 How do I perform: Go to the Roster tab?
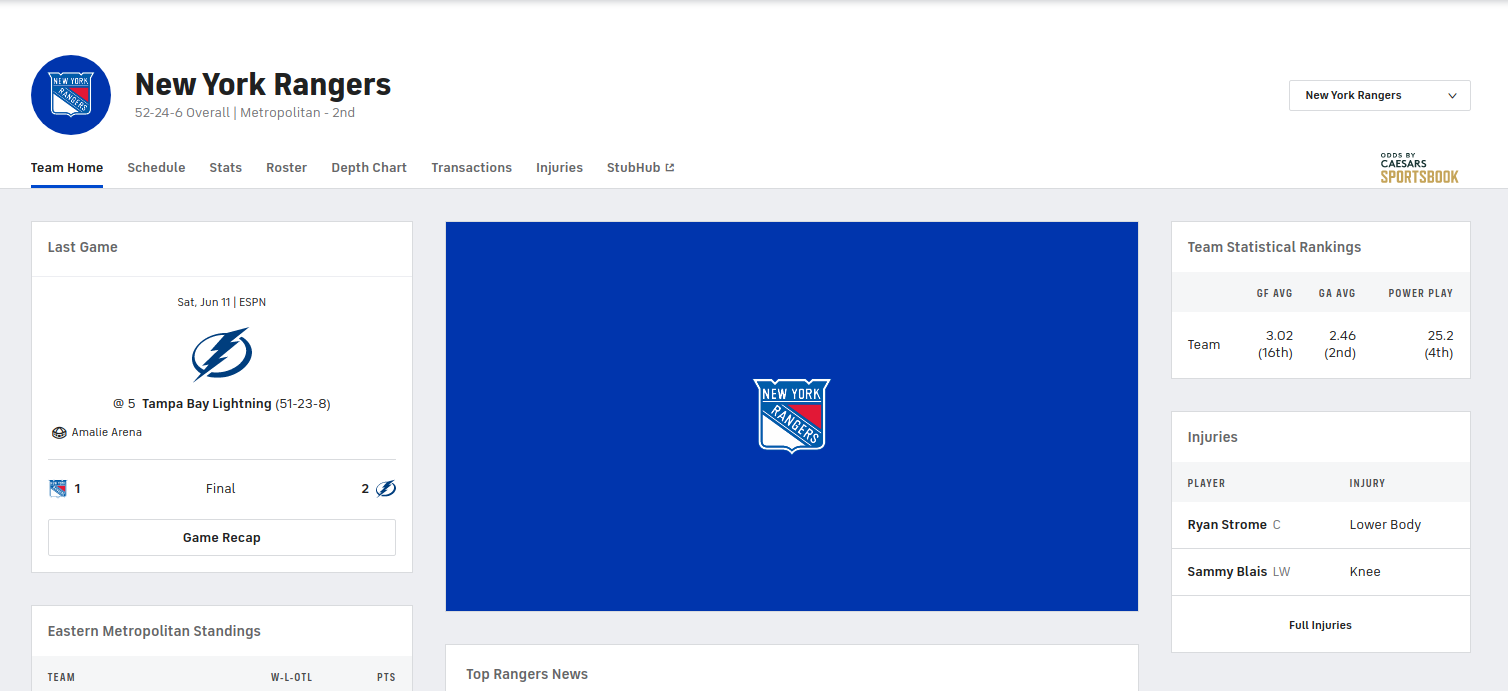(x=287, y=168)
